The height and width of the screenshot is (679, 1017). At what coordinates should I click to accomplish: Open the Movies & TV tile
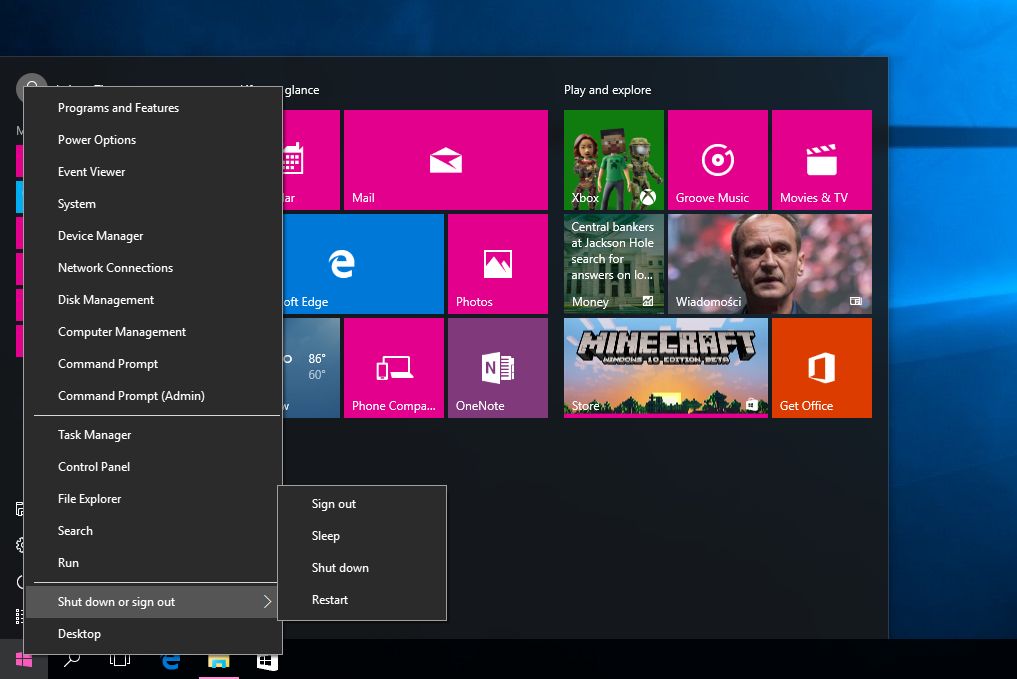click(821, 159)
